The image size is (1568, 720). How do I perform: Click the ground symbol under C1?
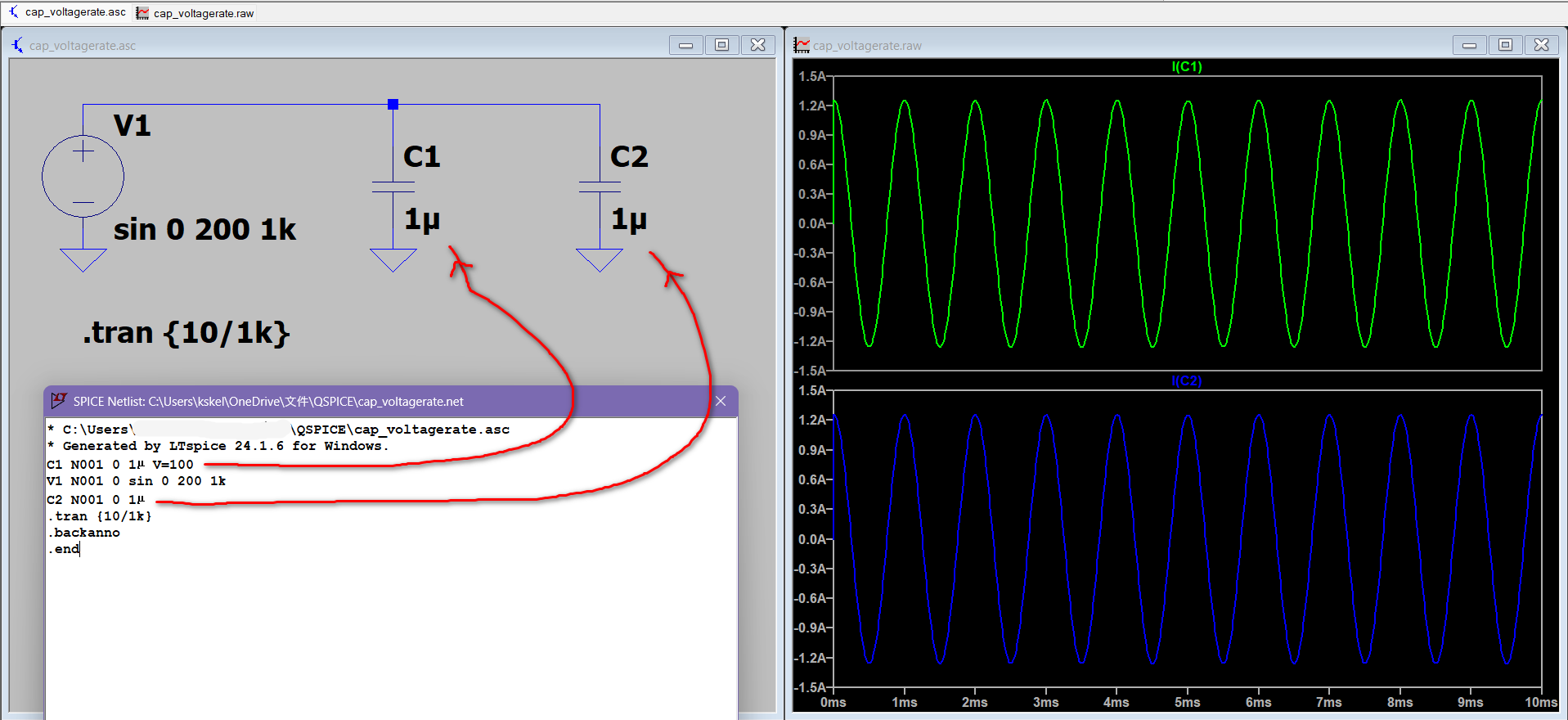(x=393, y=260)
